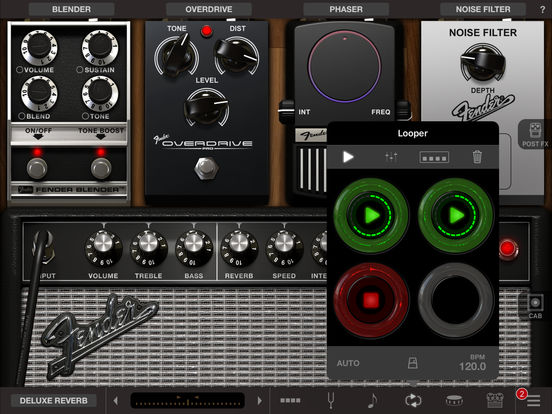Click the input level meter display
This screenshot has height=414, width=552.
[187, 401]
